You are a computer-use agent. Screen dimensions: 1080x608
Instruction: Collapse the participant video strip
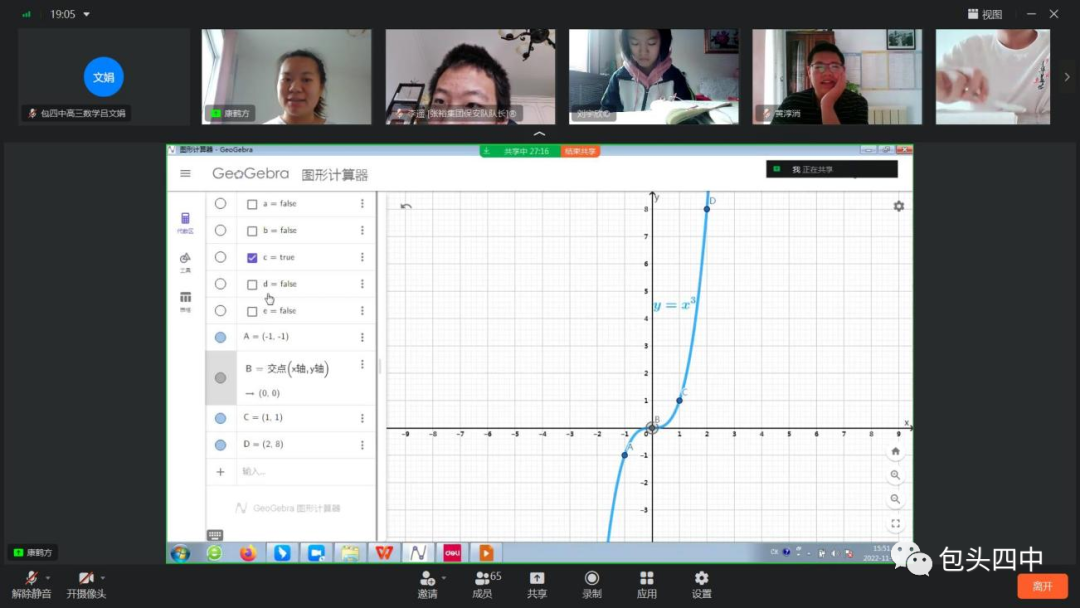(x=539, y=134)
